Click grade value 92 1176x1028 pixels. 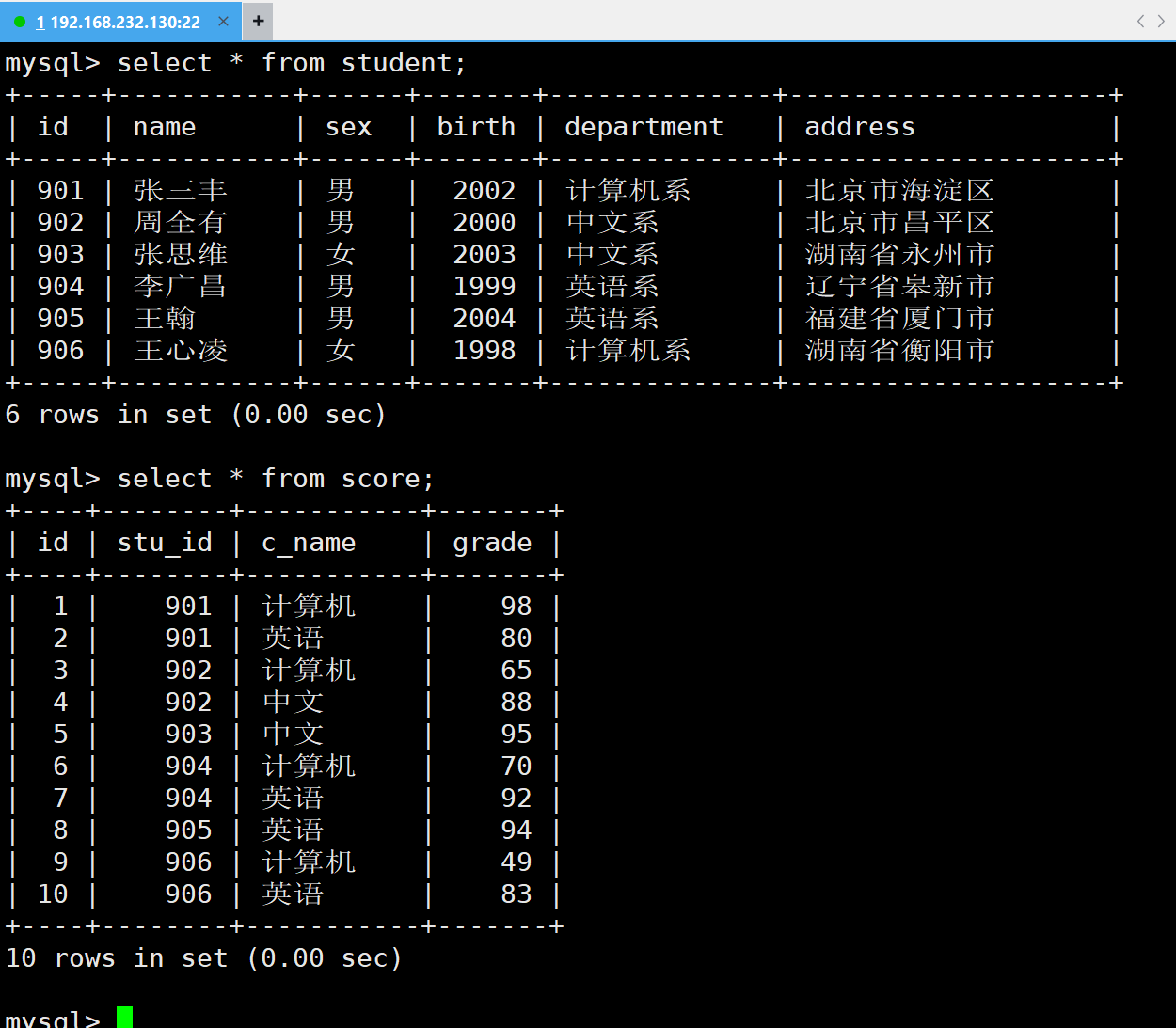(x=516, y=798)
